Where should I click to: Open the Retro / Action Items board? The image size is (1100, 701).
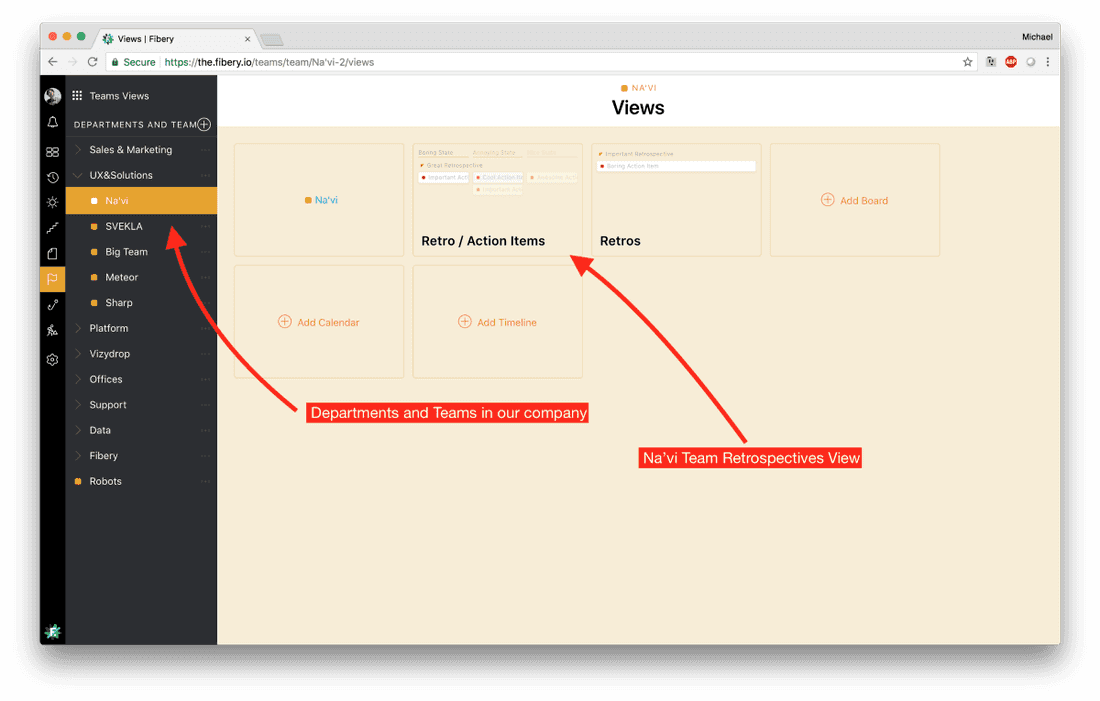(497, 200)
